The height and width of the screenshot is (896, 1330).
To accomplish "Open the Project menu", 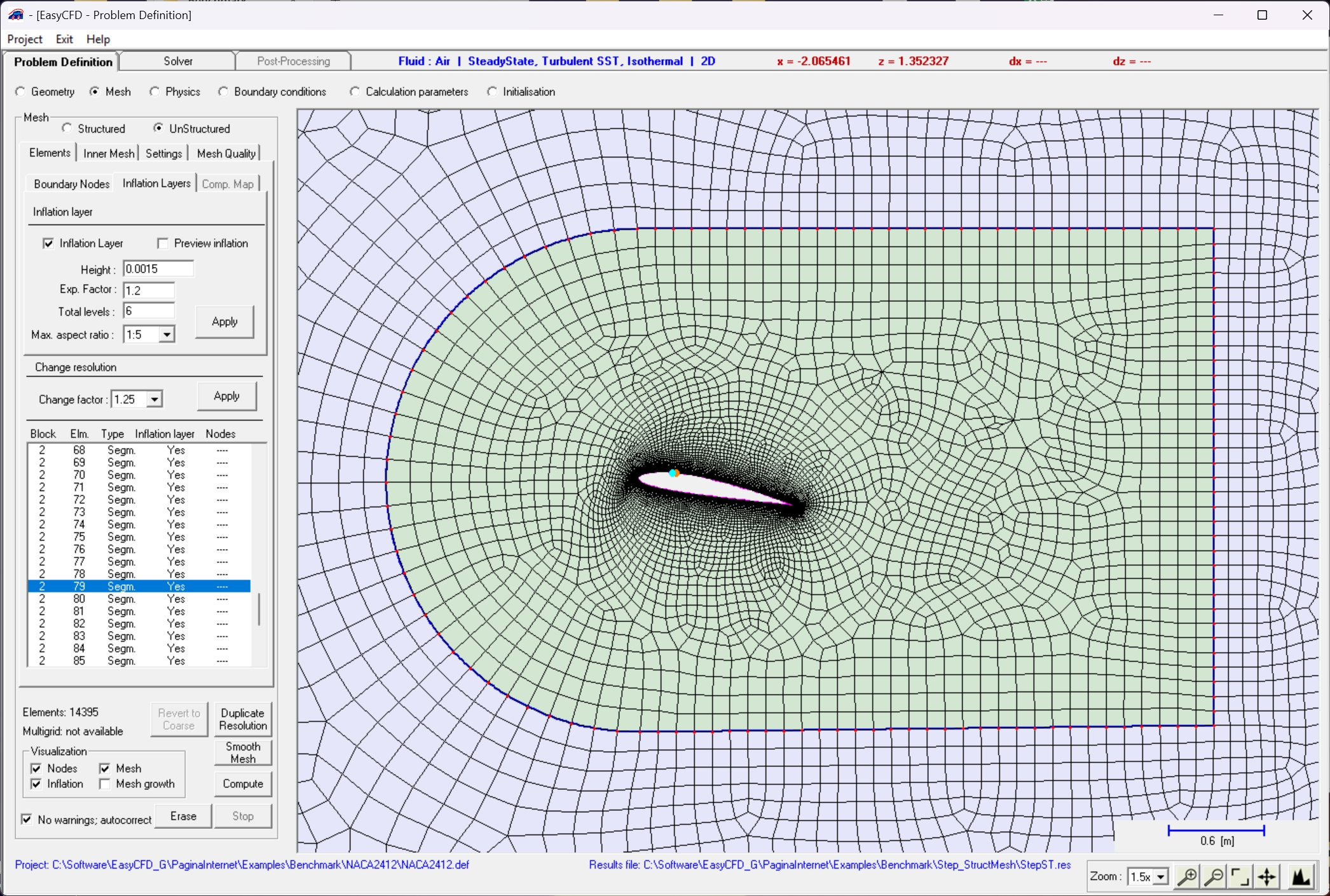I will coord(25,39).
